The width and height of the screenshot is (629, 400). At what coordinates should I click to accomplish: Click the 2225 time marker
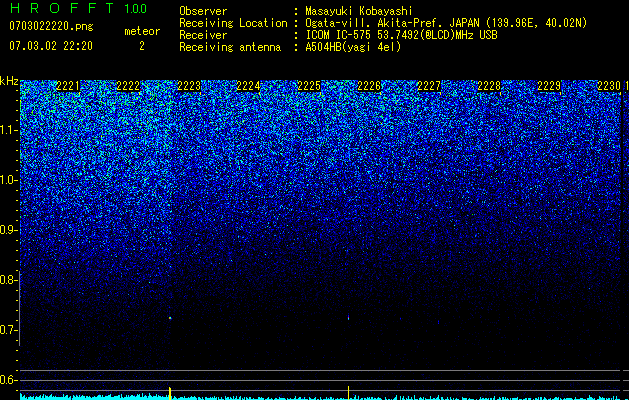[309, 86]
